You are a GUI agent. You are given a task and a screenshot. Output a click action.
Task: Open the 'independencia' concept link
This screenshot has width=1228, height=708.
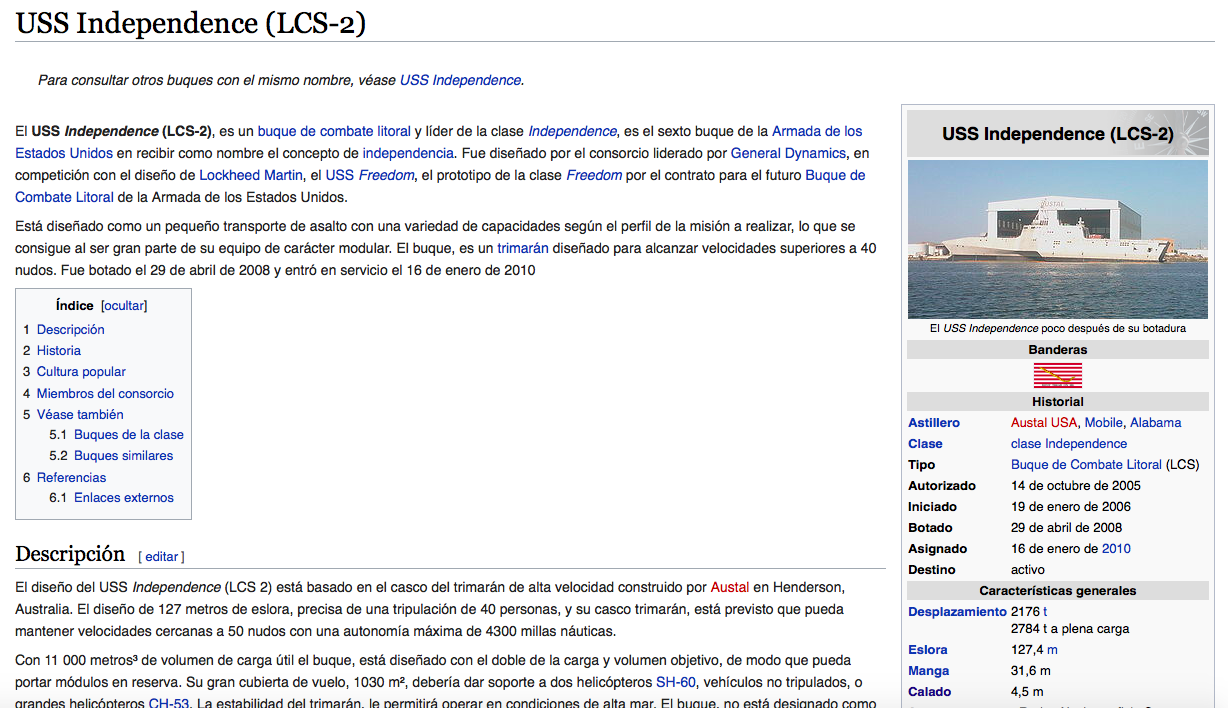(408, 153)
